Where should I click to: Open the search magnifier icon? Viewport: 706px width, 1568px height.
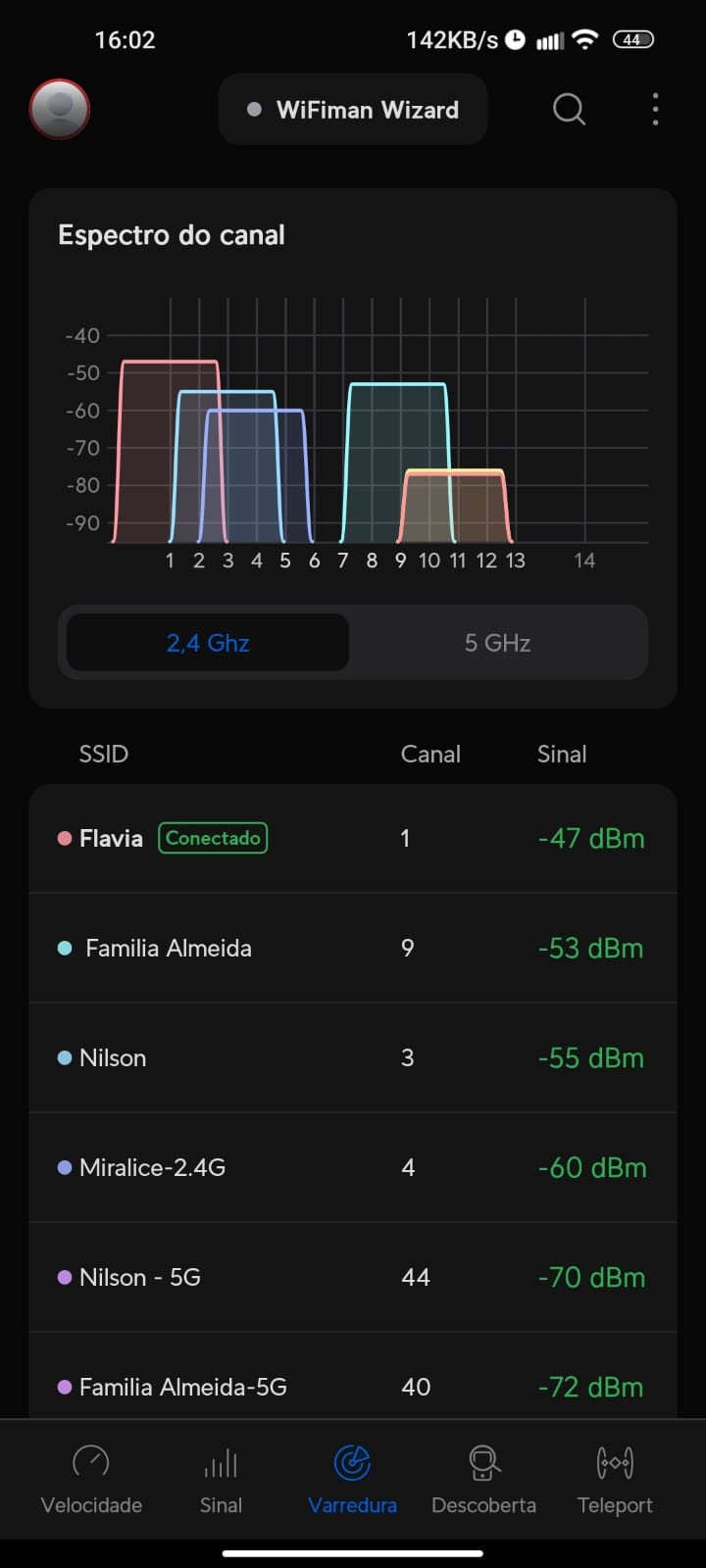click(x=569, y=109)
